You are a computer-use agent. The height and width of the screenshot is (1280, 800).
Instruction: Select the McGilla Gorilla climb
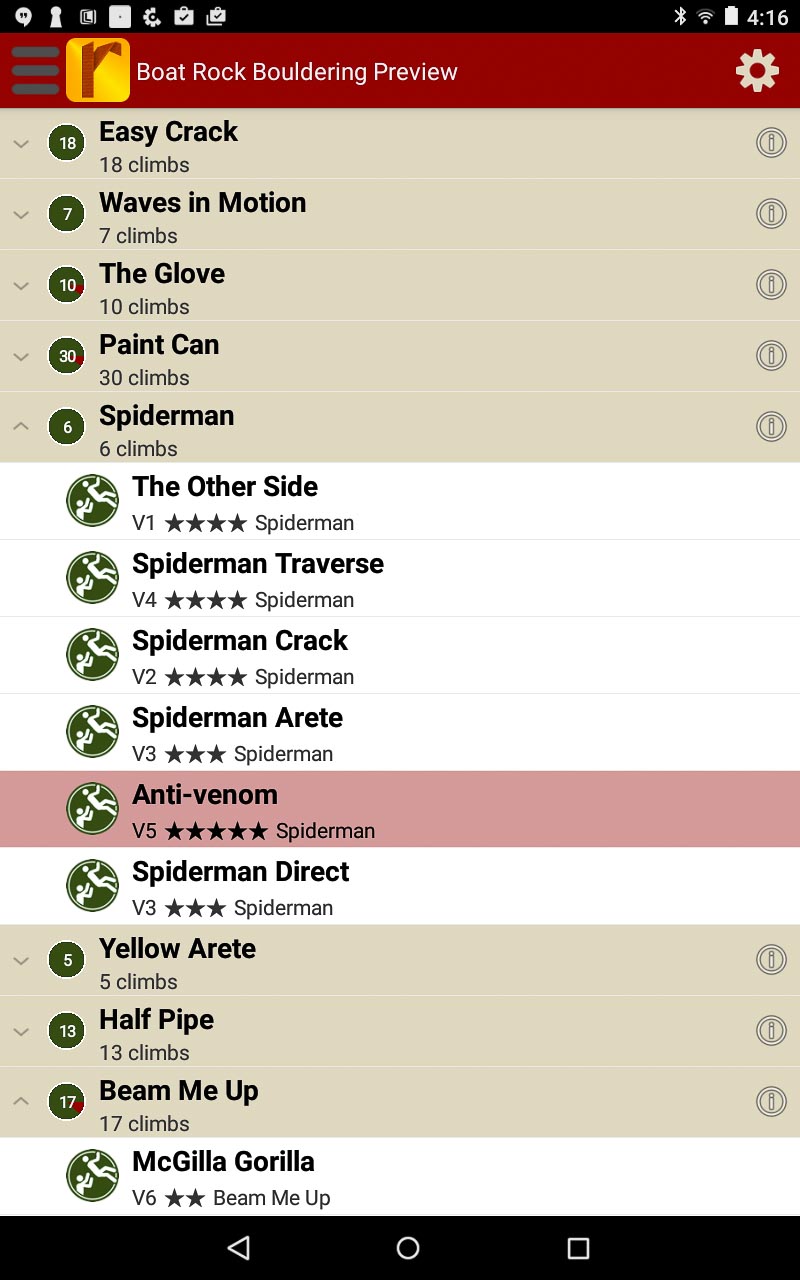(400, 1176)
